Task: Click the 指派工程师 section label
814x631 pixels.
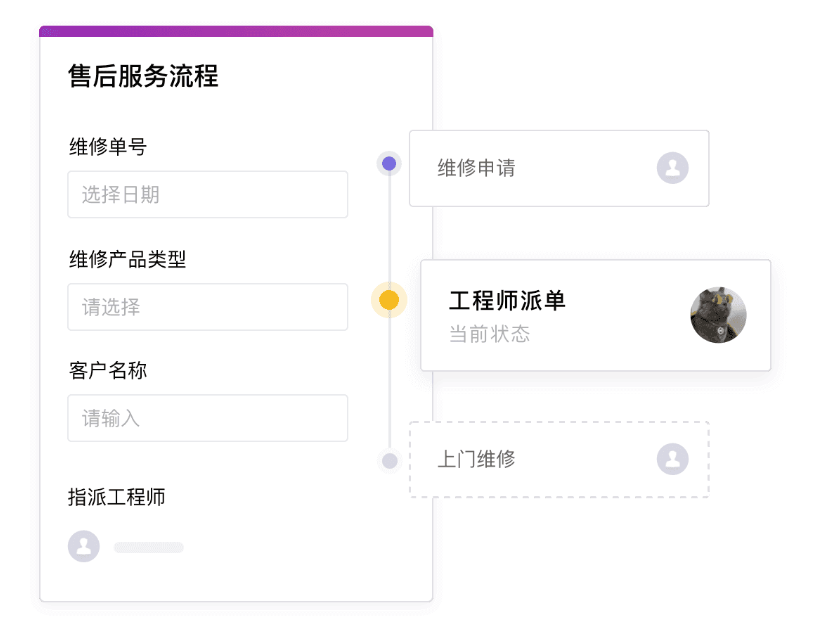Action: (x=117, y=497)
